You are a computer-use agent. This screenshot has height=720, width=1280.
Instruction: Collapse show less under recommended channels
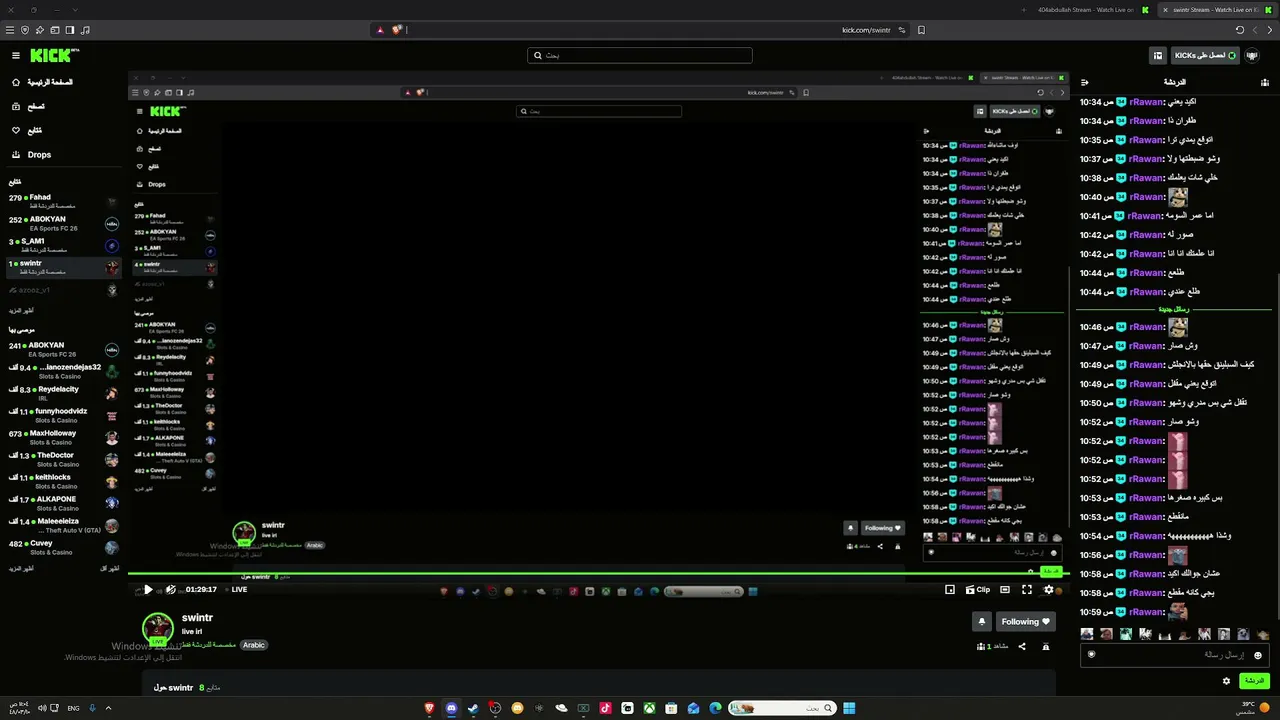tap(109, 569)
